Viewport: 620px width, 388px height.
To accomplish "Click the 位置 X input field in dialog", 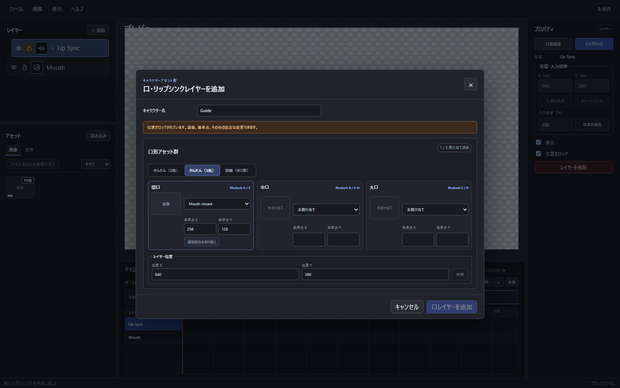I will 225,274.
